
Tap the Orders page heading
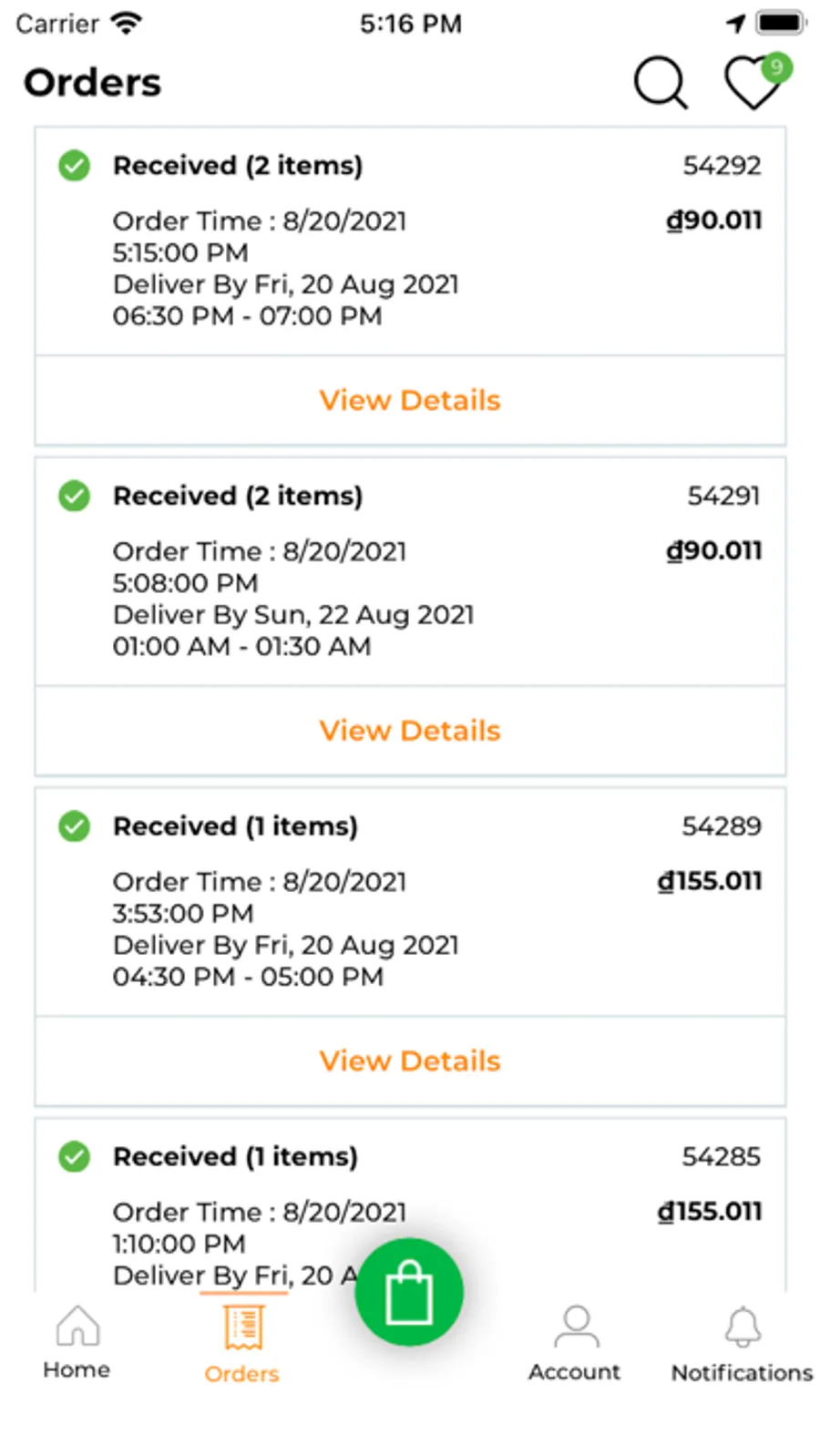[x=93, y=83]
